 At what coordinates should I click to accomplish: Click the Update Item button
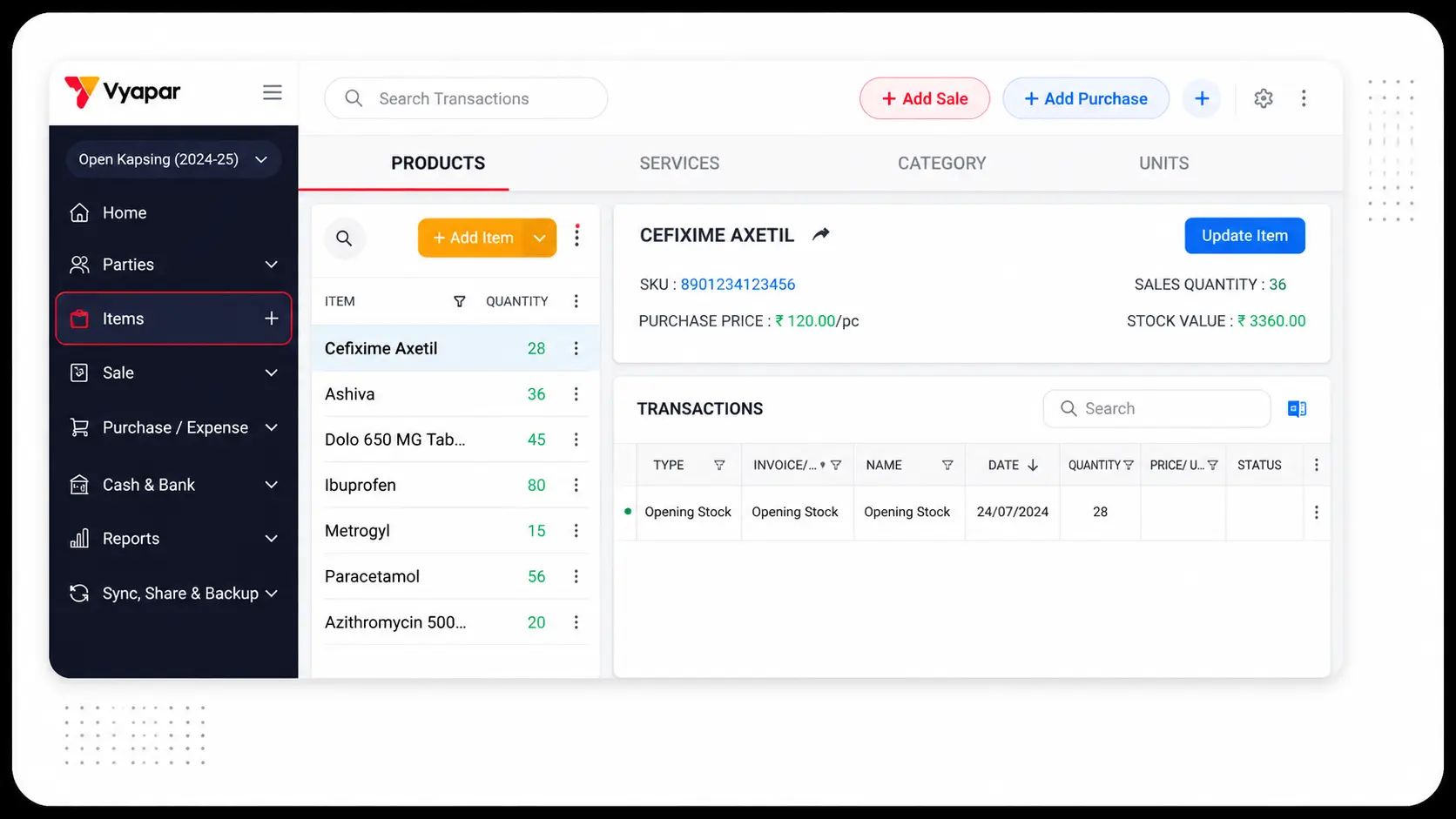tap(1244, 236)
